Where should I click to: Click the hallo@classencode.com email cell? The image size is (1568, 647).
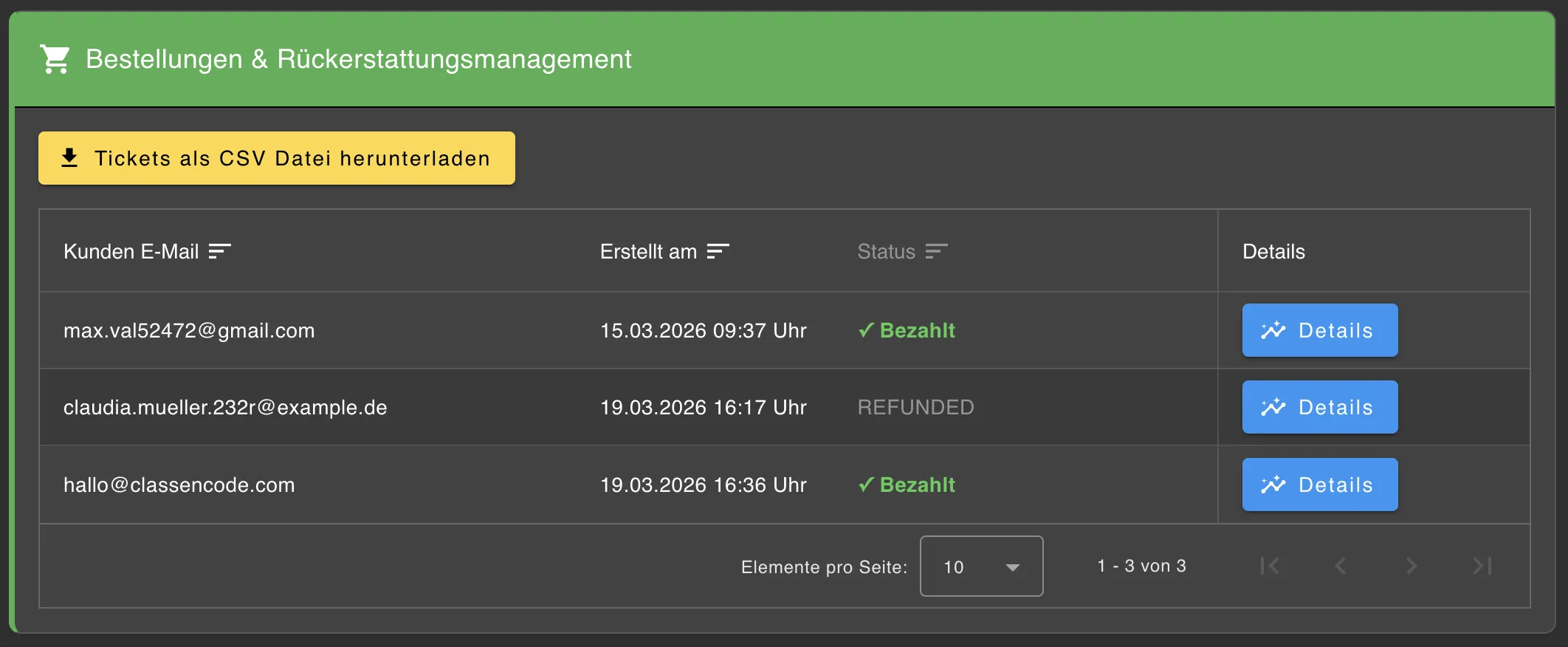click(179, 485)
